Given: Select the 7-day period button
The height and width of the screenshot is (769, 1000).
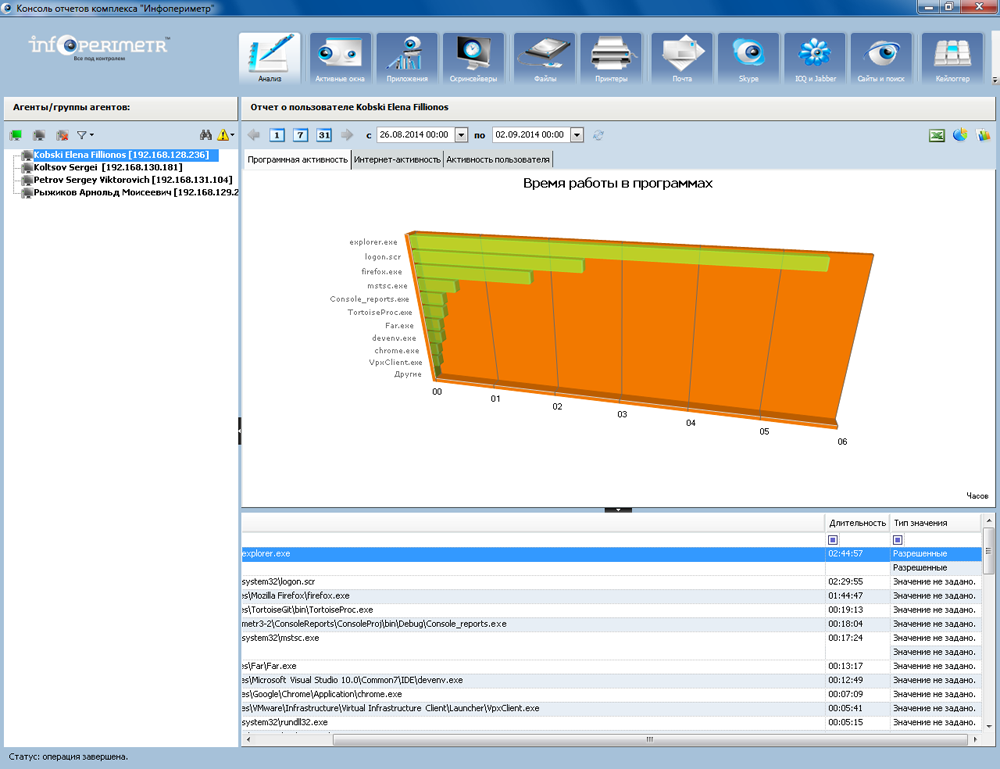Looking at the screenshot, I should 301,135.
